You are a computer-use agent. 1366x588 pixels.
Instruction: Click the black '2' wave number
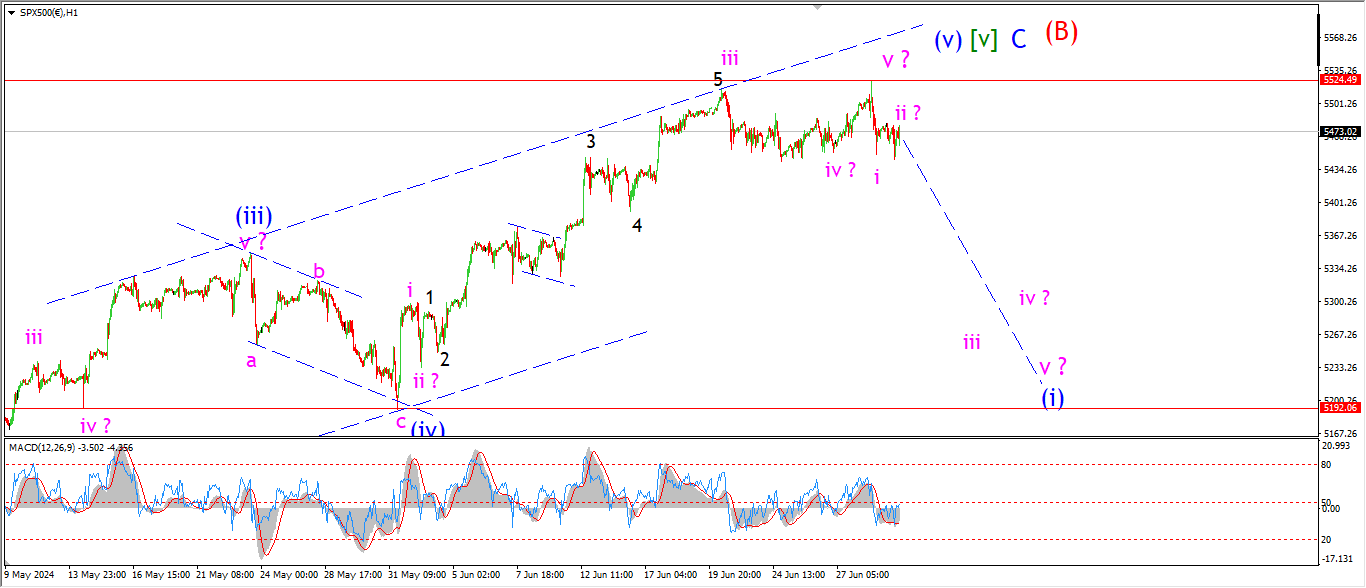(x=444, y=359)
